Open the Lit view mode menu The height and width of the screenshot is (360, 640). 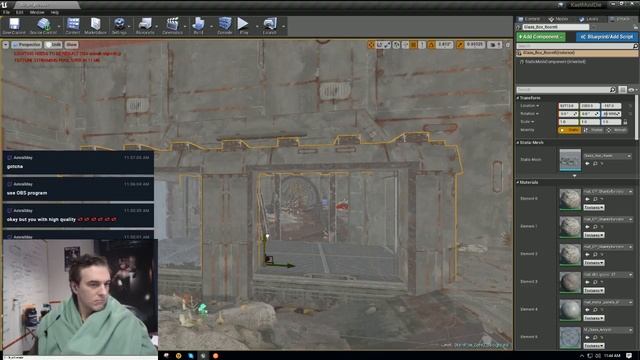click(53, 45)
